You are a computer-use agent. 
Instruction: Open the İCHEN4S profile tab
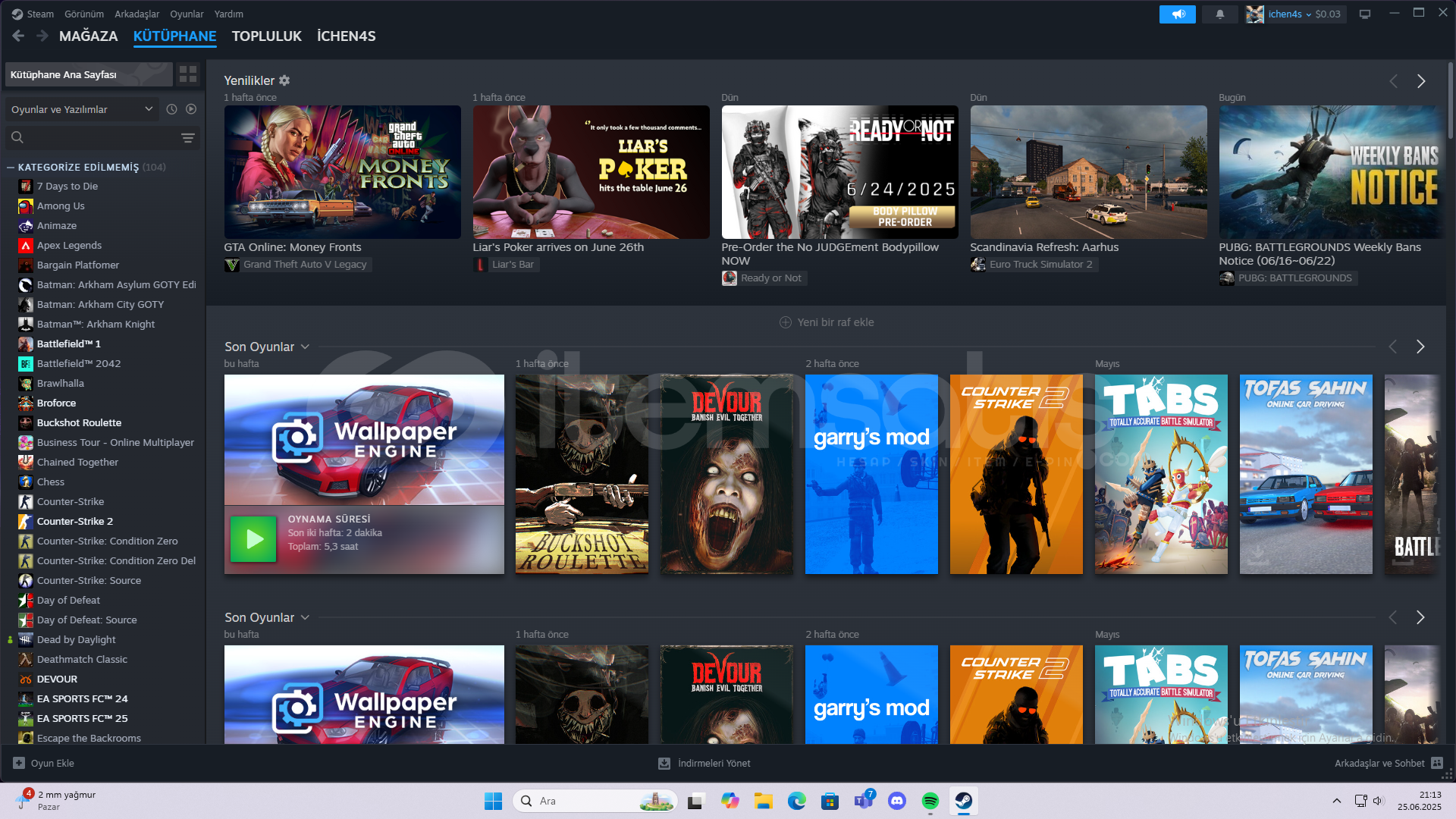pyautogui.click(x=346, y=36)
